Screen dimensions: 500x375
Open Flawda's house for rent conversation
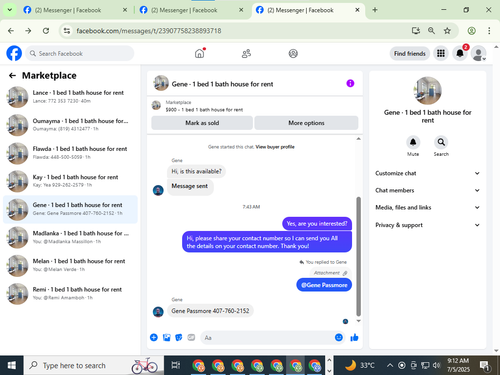70,153
